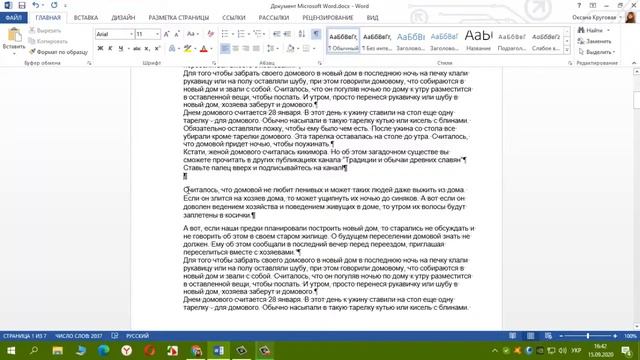Click Windows Start button on taskbar
This screenshot has width=640, height=360.
11,351
